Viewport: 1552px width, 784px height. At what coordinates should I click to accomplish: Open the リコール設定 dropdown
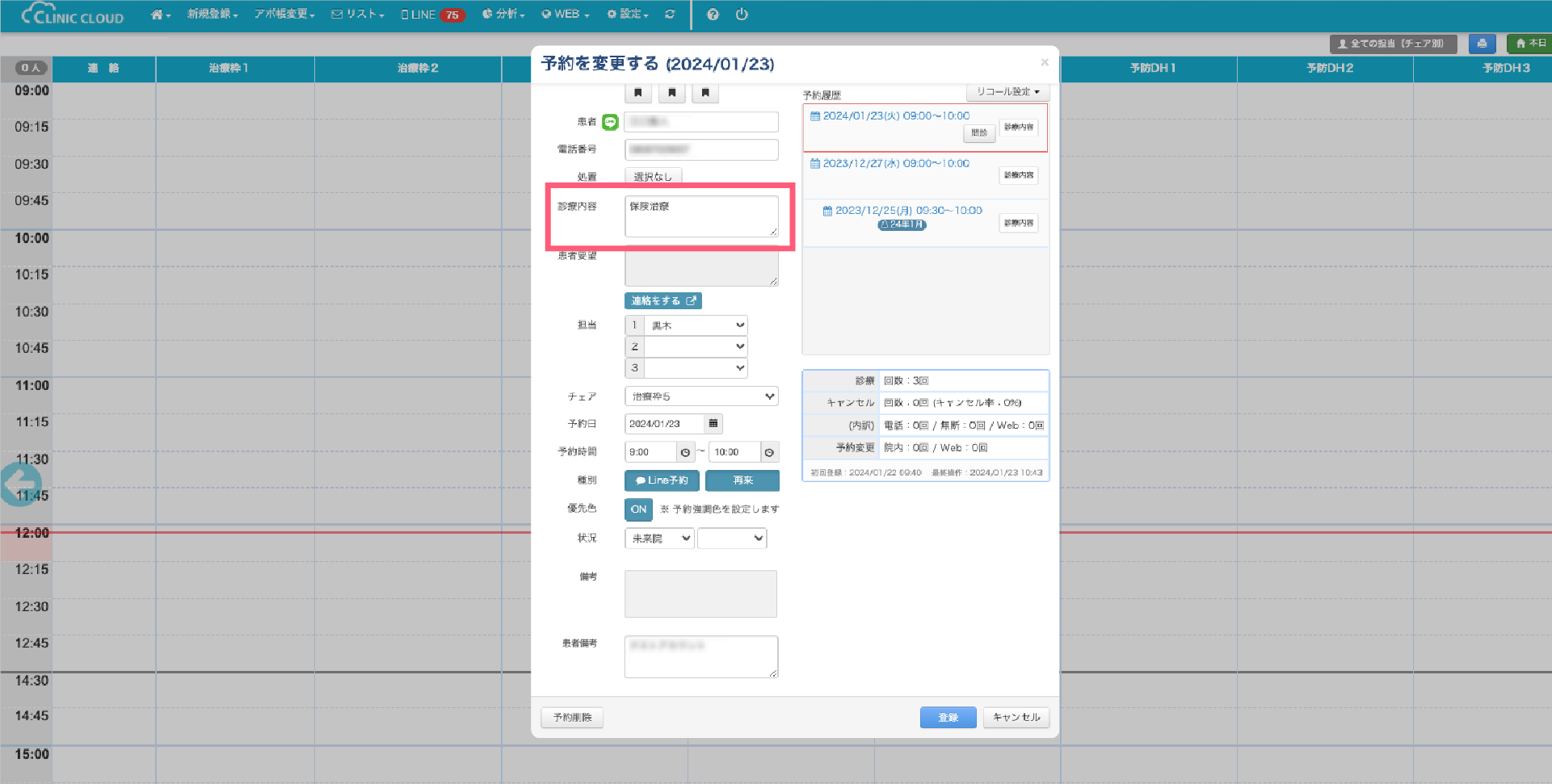click(1007, 92)
